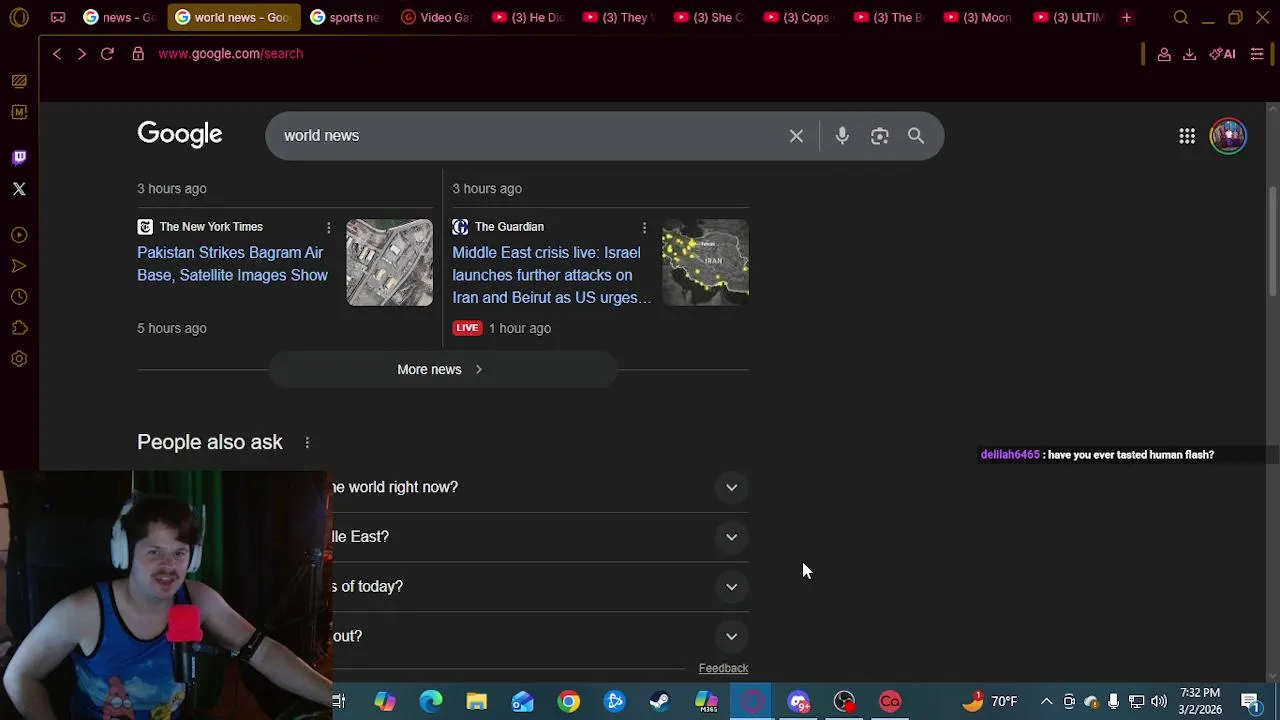
Task: Go forward to next page
Action: [82, 54]
